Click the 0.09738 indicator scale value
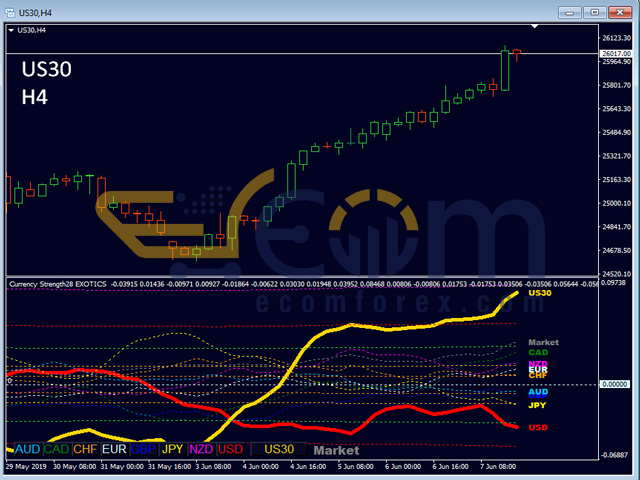The height and width of the screenshot is (480, 640). [x=613, y=282]
